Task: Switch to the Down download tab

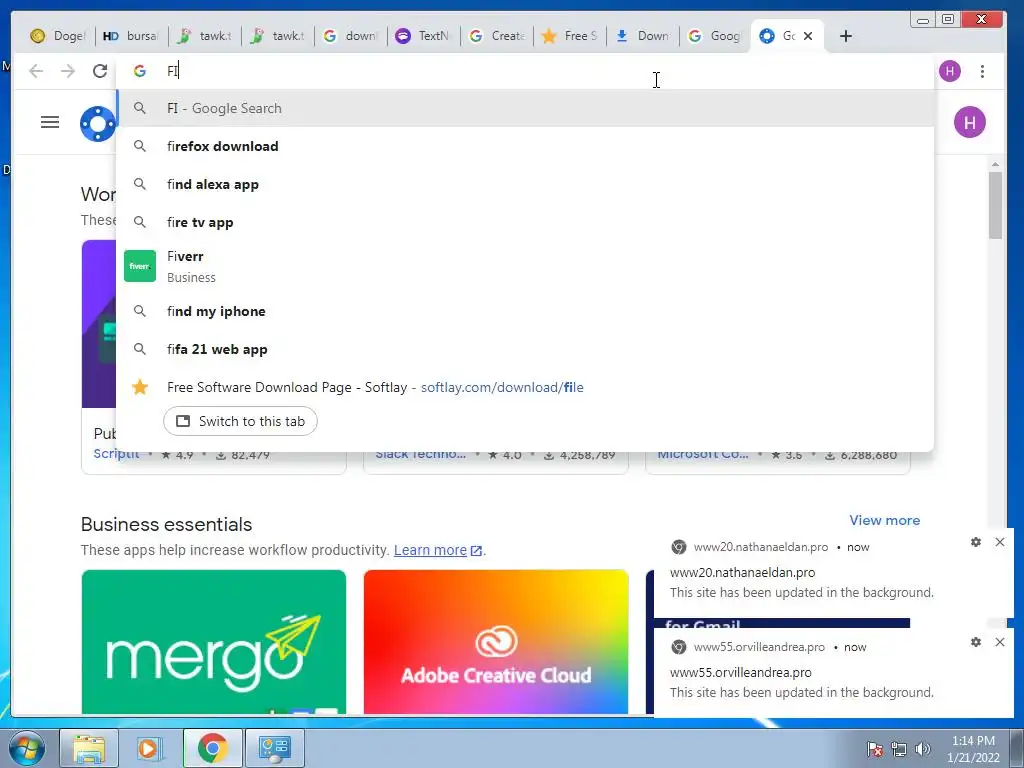Action: [643, 36]
